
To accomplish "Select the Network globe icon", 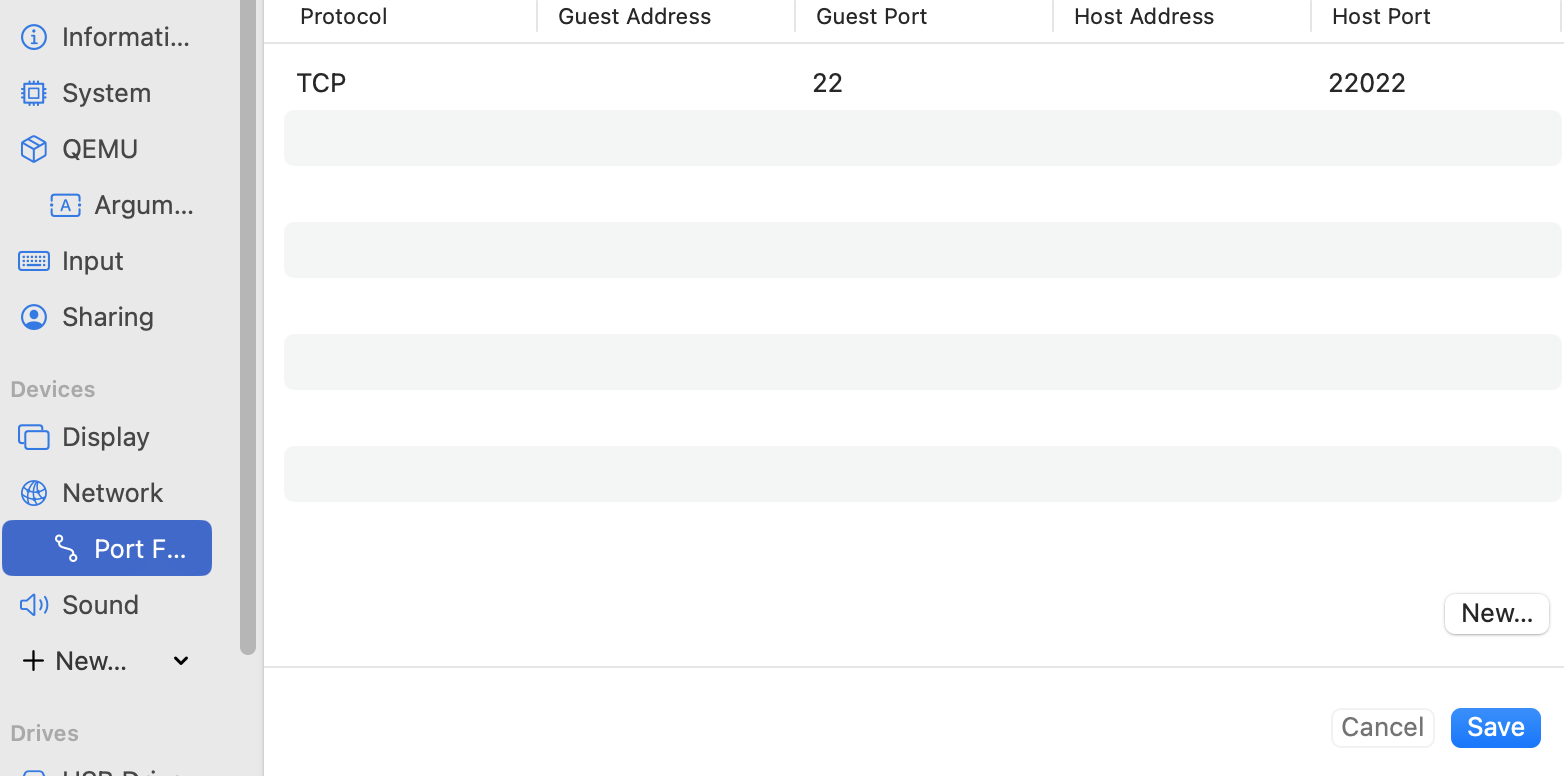I will tap(34, 493).
